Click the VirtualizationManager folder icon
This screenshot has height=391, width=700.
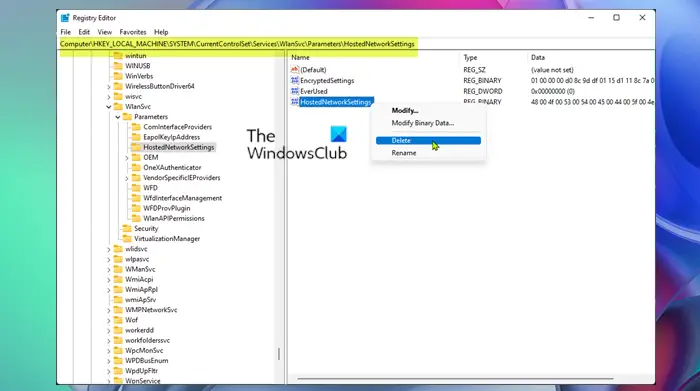point(127,238)
